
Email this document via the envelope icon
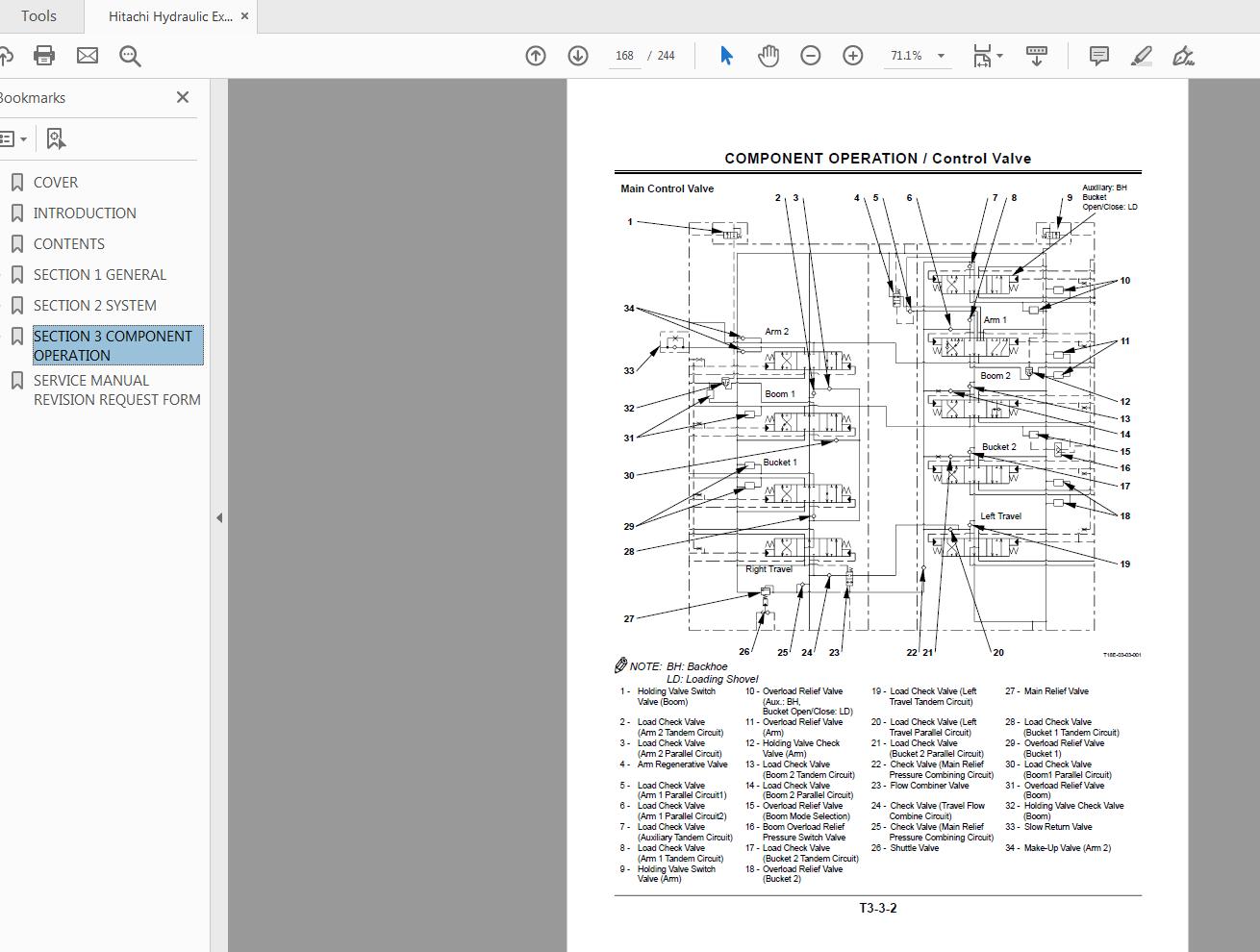[87, 55]
